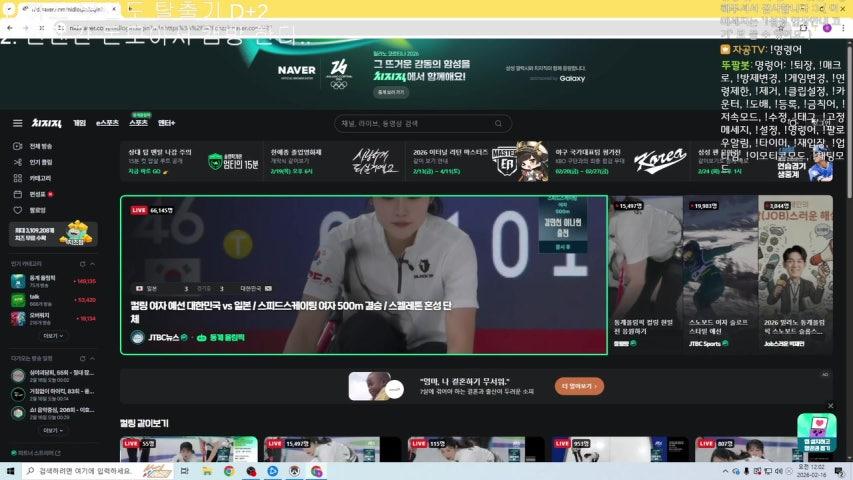
Task: Open the second carousel banner with handwritten calligraphy
Action: coord(335,161)
